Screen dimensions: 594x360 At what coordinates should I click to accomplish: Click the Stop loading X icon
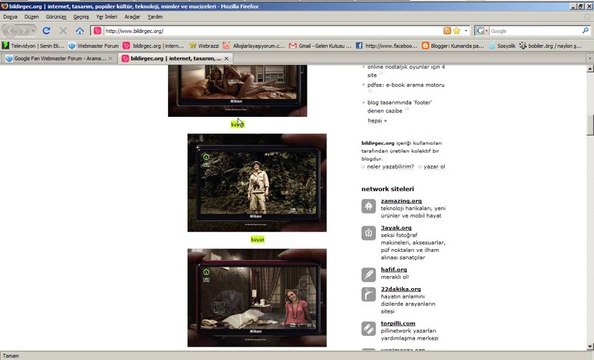(x=63, y=31)
